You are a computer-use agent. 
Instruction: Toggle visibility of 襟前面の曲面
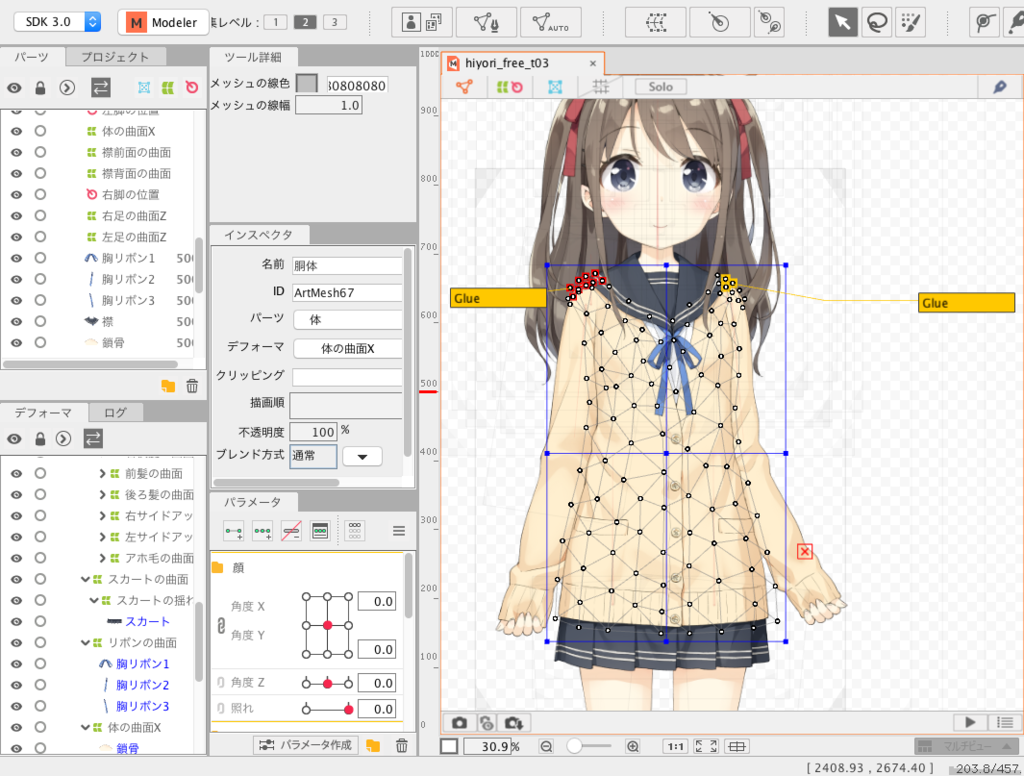pyautogui.click(x=16, y=152)
